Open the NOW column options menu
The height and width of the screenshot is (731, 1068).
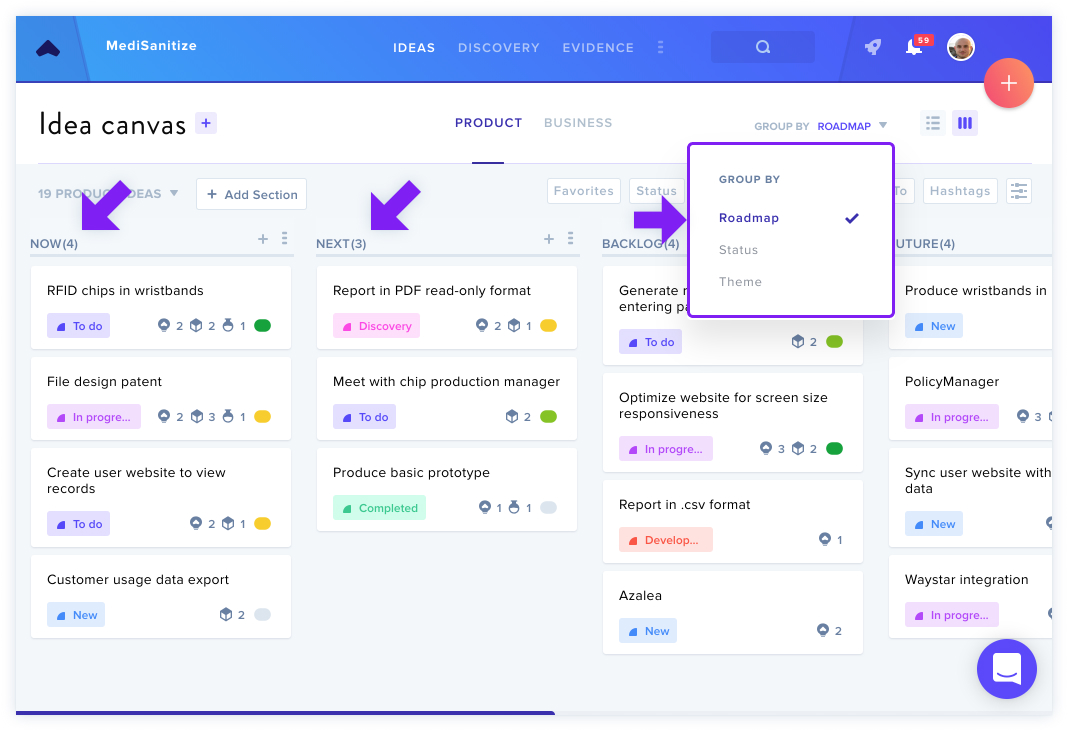pos(285,238)
